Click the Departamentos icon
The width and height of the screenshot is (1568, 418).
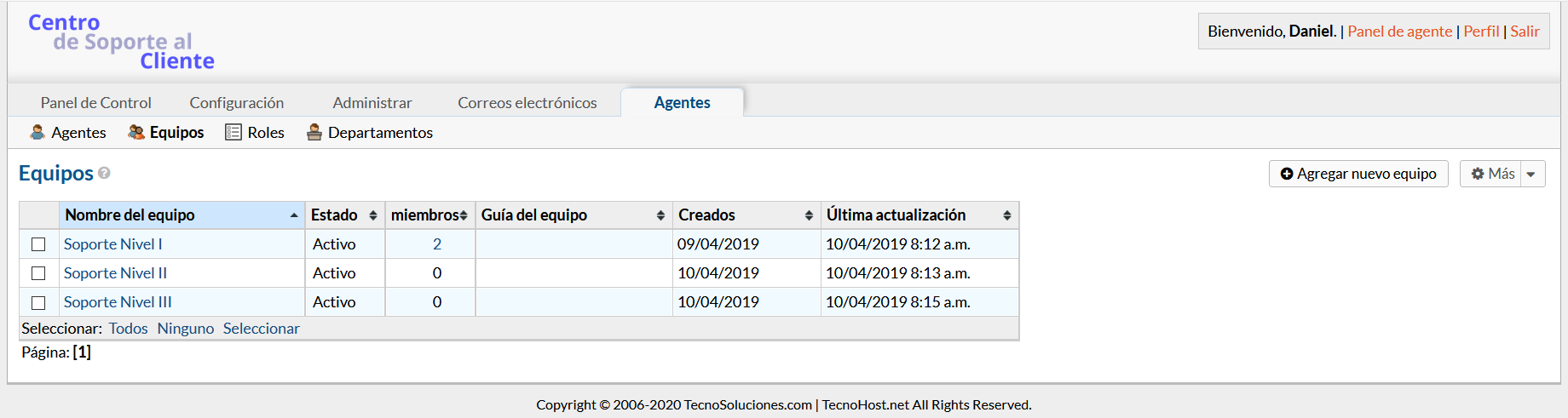(x=314, y=132)
